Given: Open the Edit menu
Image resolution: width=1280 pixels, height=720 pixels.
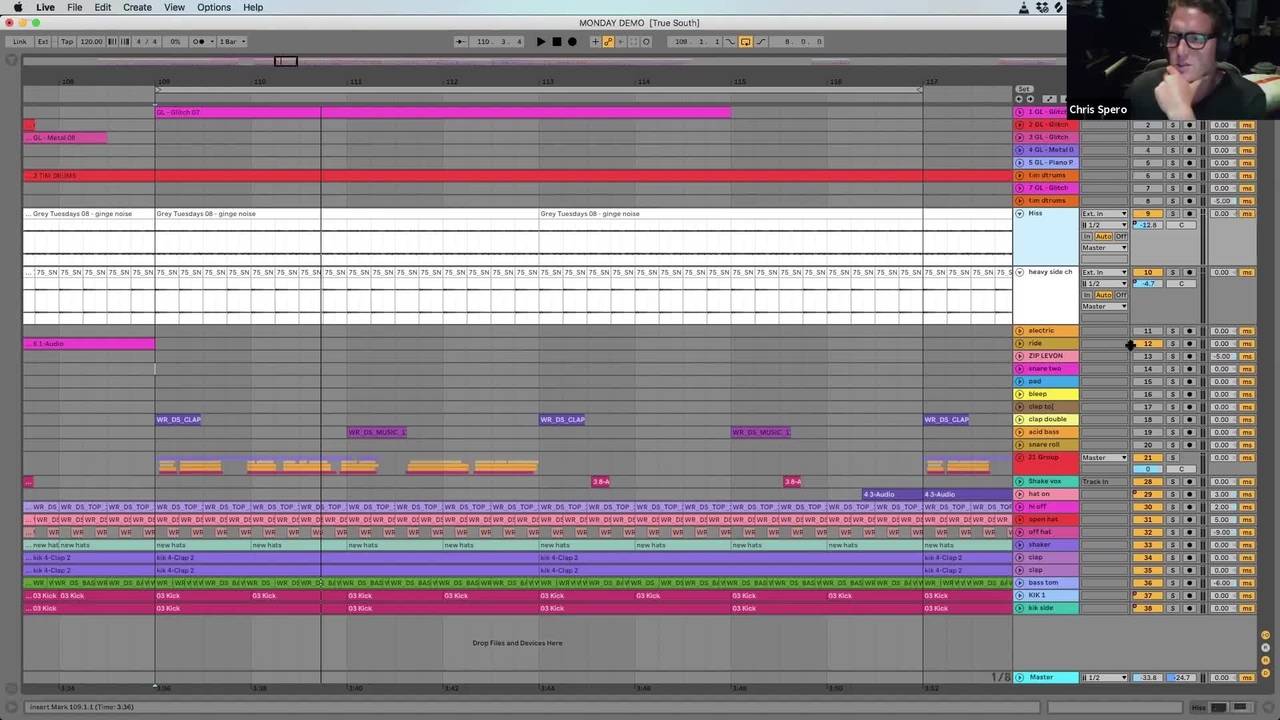Looking at the screenshot, I should (103, 7).
